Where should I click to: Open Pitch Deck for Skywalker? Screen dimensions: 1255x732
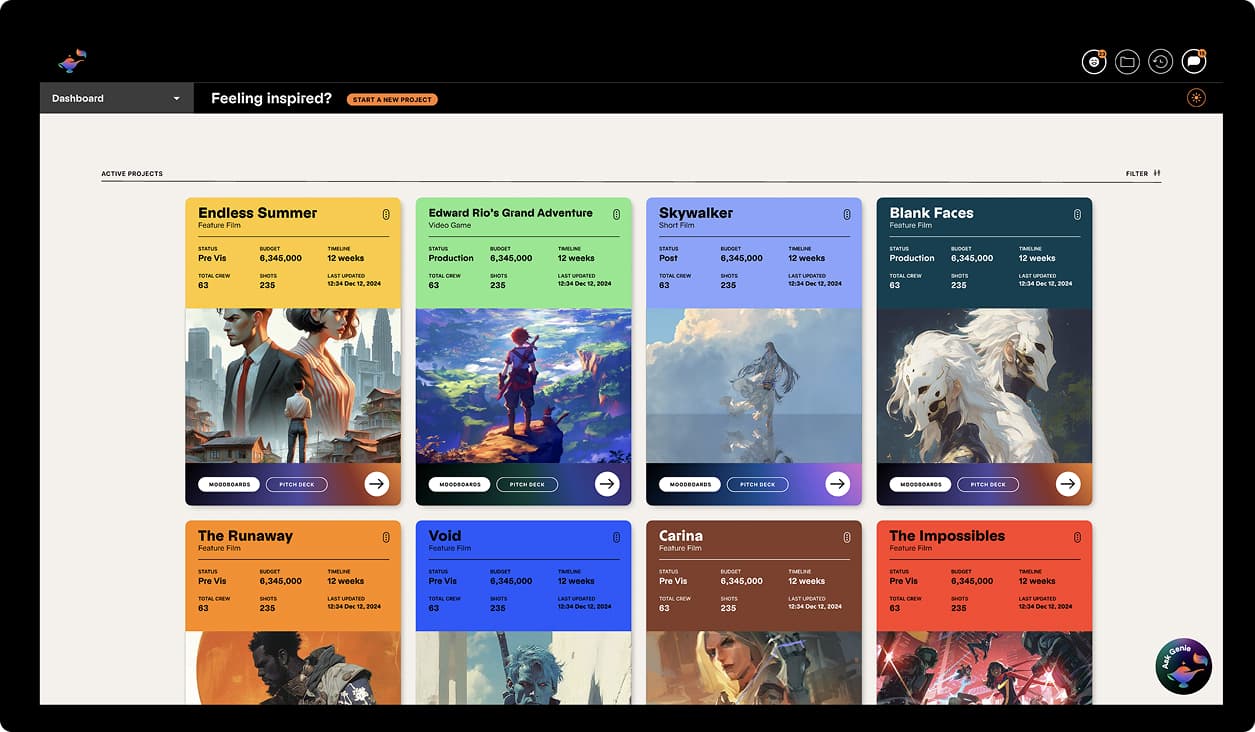[757, 484]
